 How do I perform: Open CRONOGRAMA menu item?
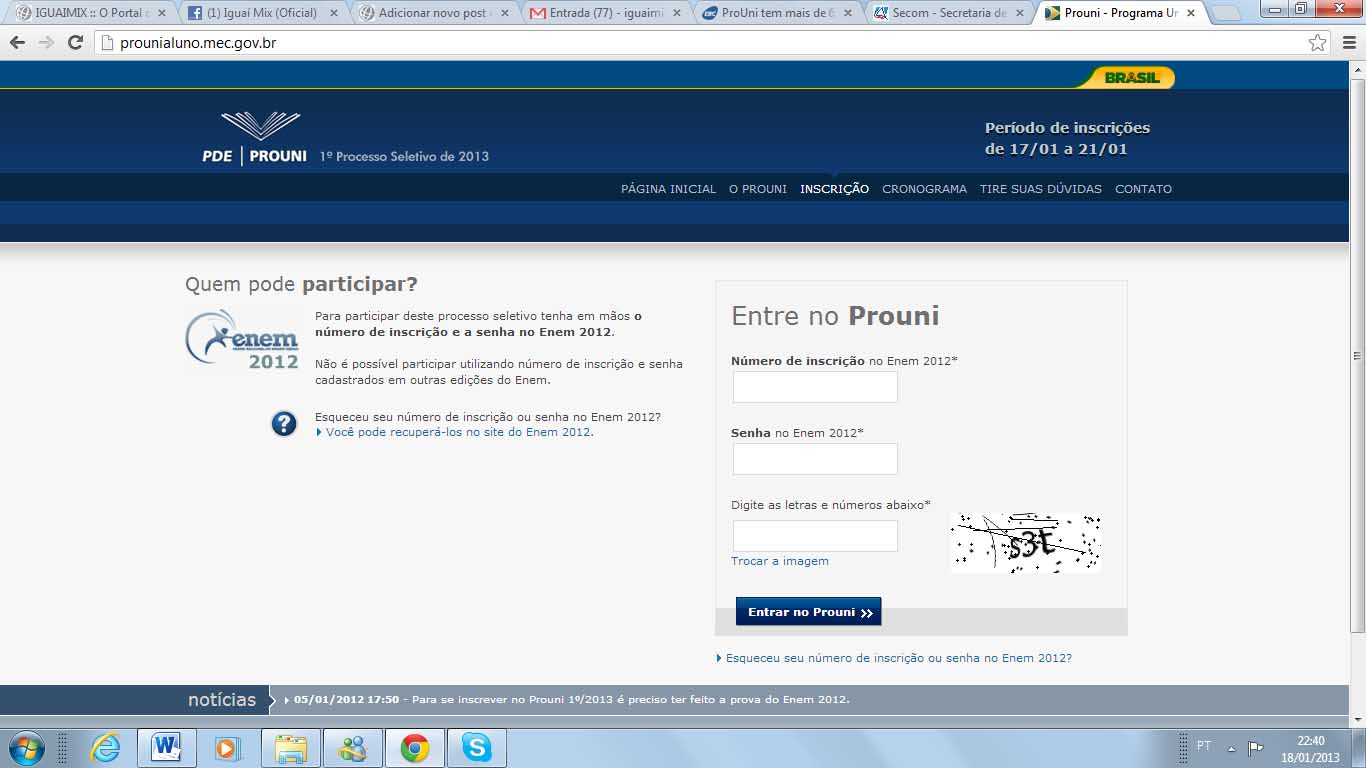(x=924, y=189)
